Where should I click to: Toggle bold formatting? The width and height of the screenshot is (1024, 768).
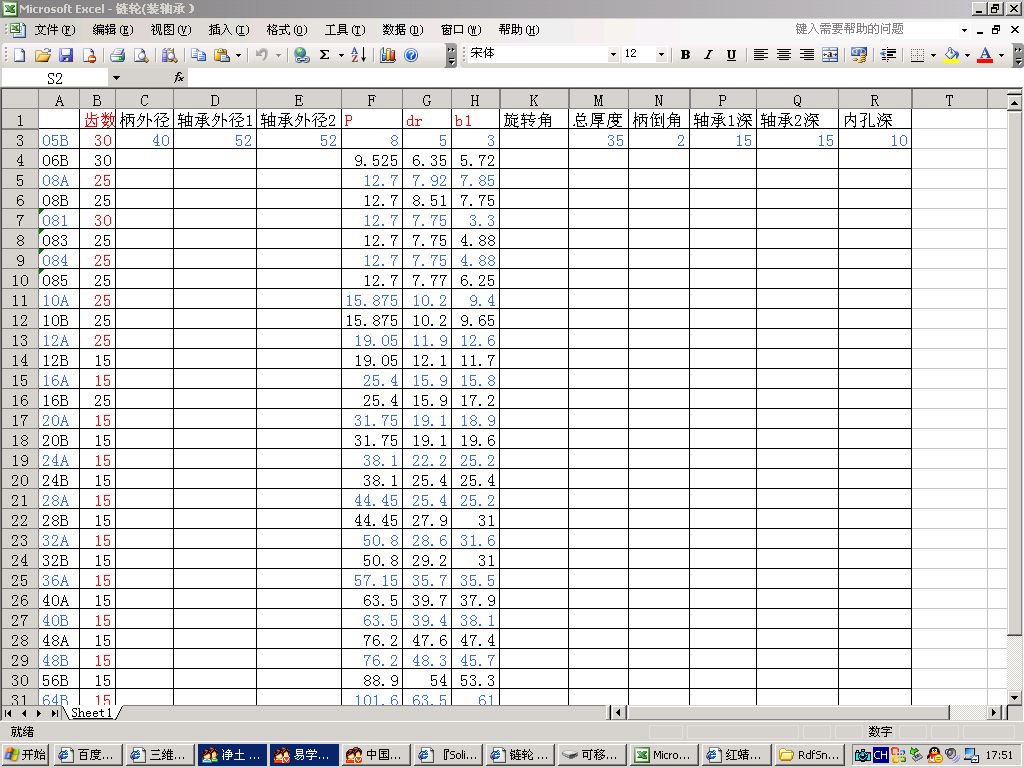[x=685, y=55]
